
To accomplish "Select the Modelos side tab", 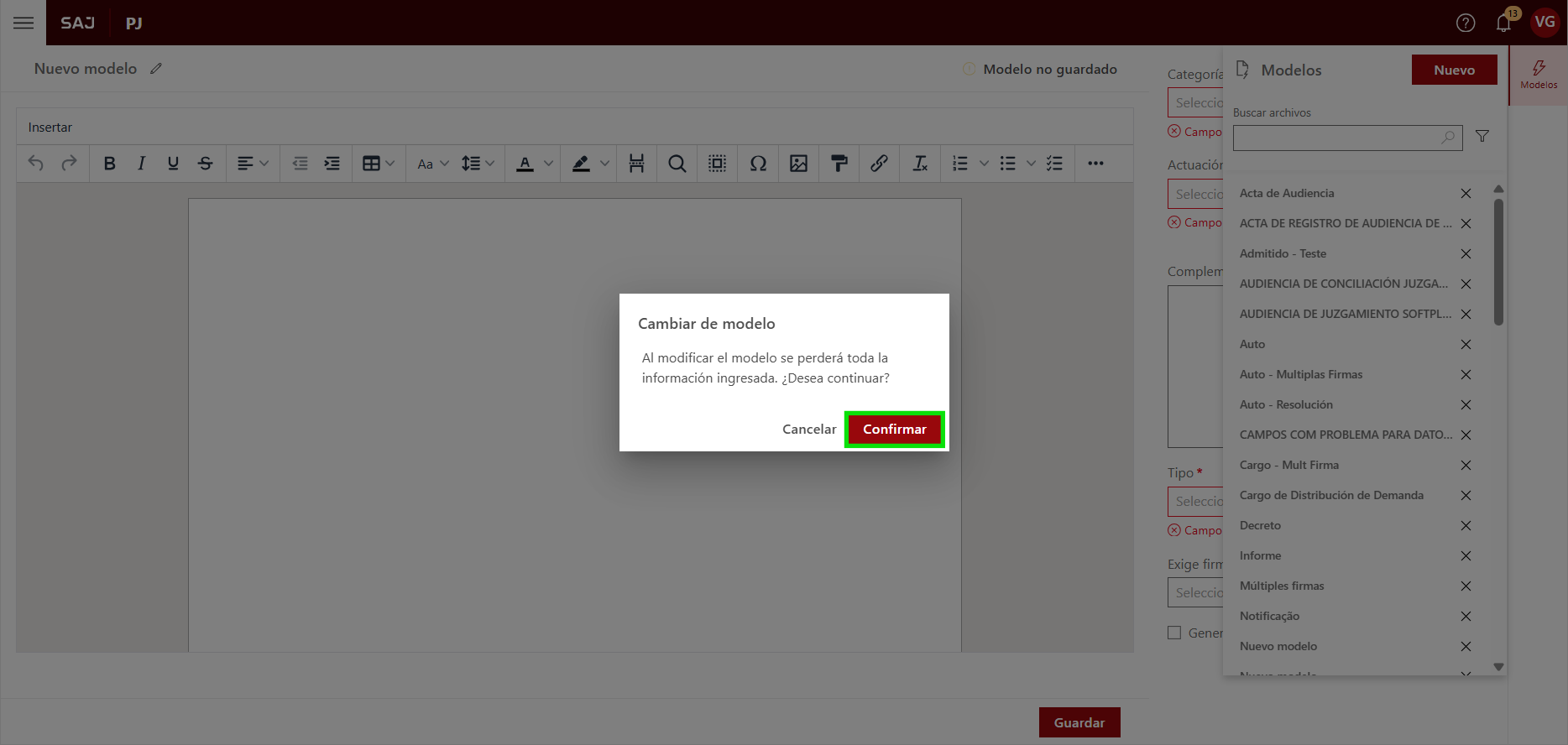I will (x=1538, y=75).
